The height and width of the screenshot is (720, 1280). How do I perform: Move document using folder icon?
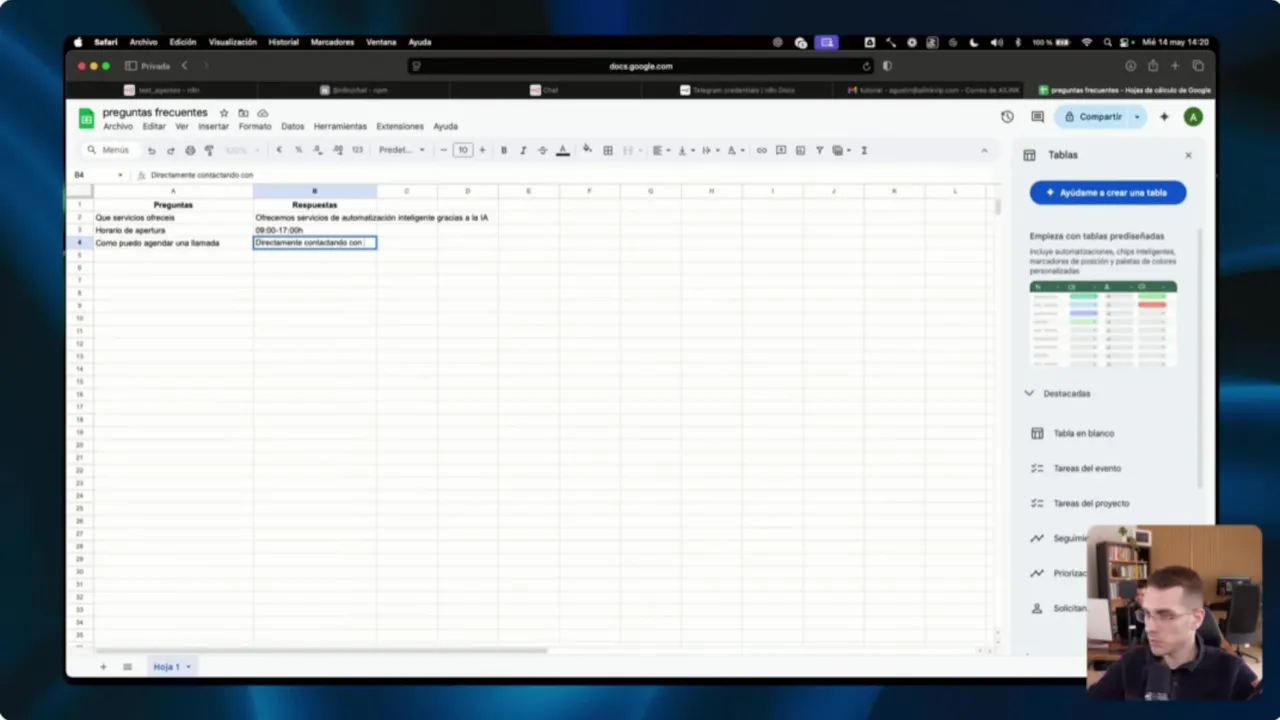(243, 113)
